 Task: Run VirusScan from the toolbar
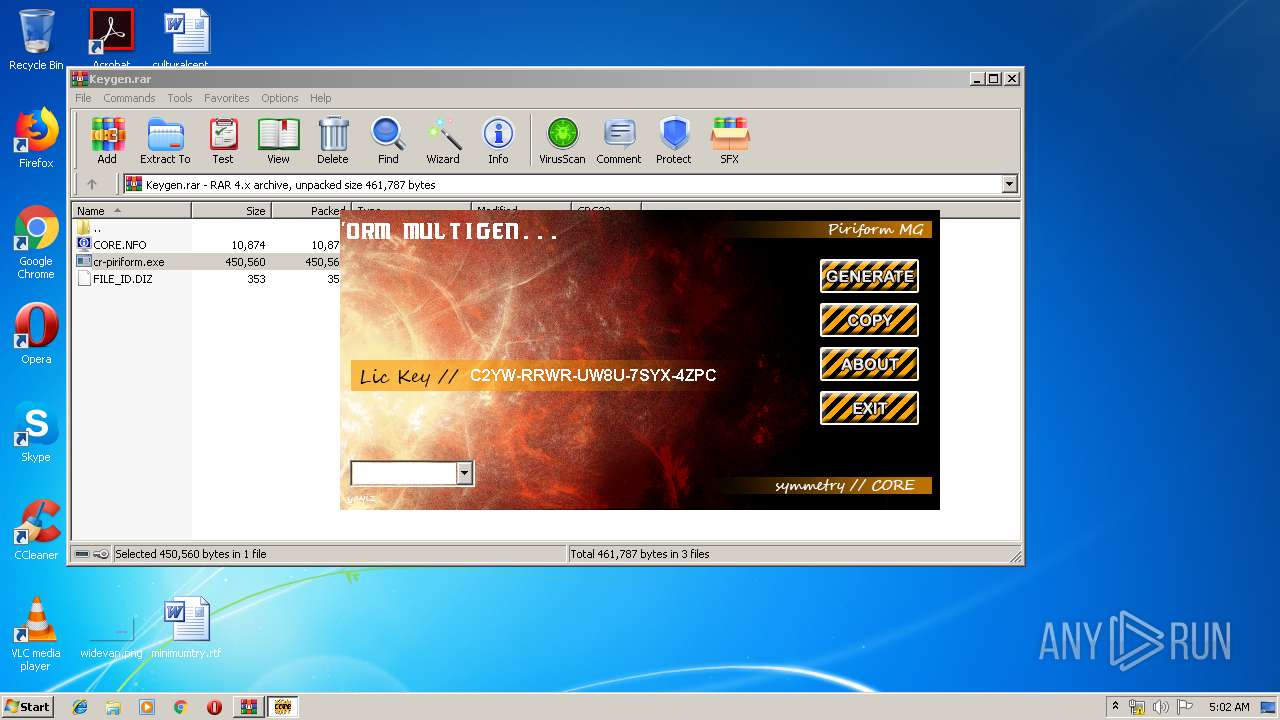pos(562,140)
